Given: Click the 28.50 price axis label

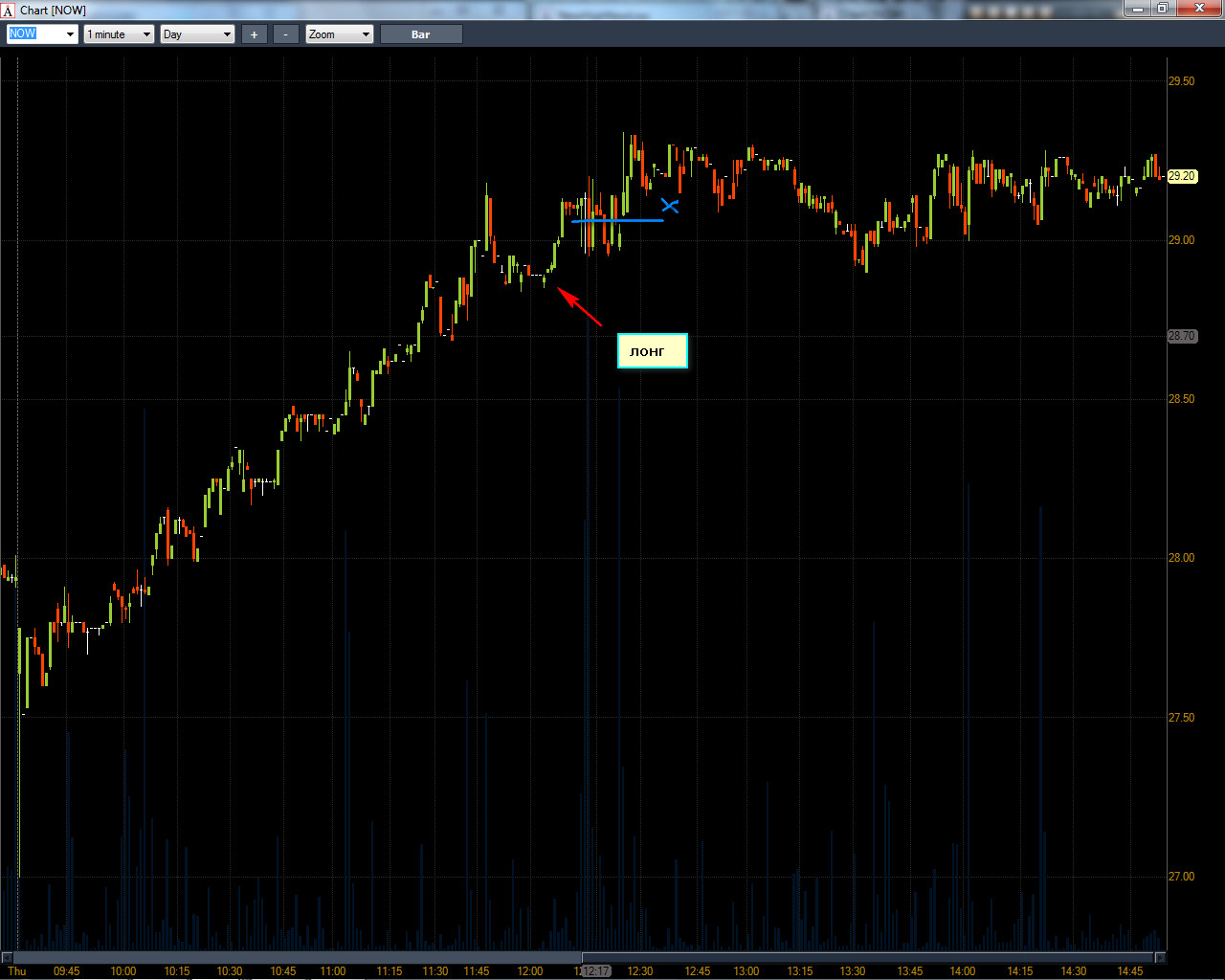Looking at the screenshot, I should pos(1181,399).
